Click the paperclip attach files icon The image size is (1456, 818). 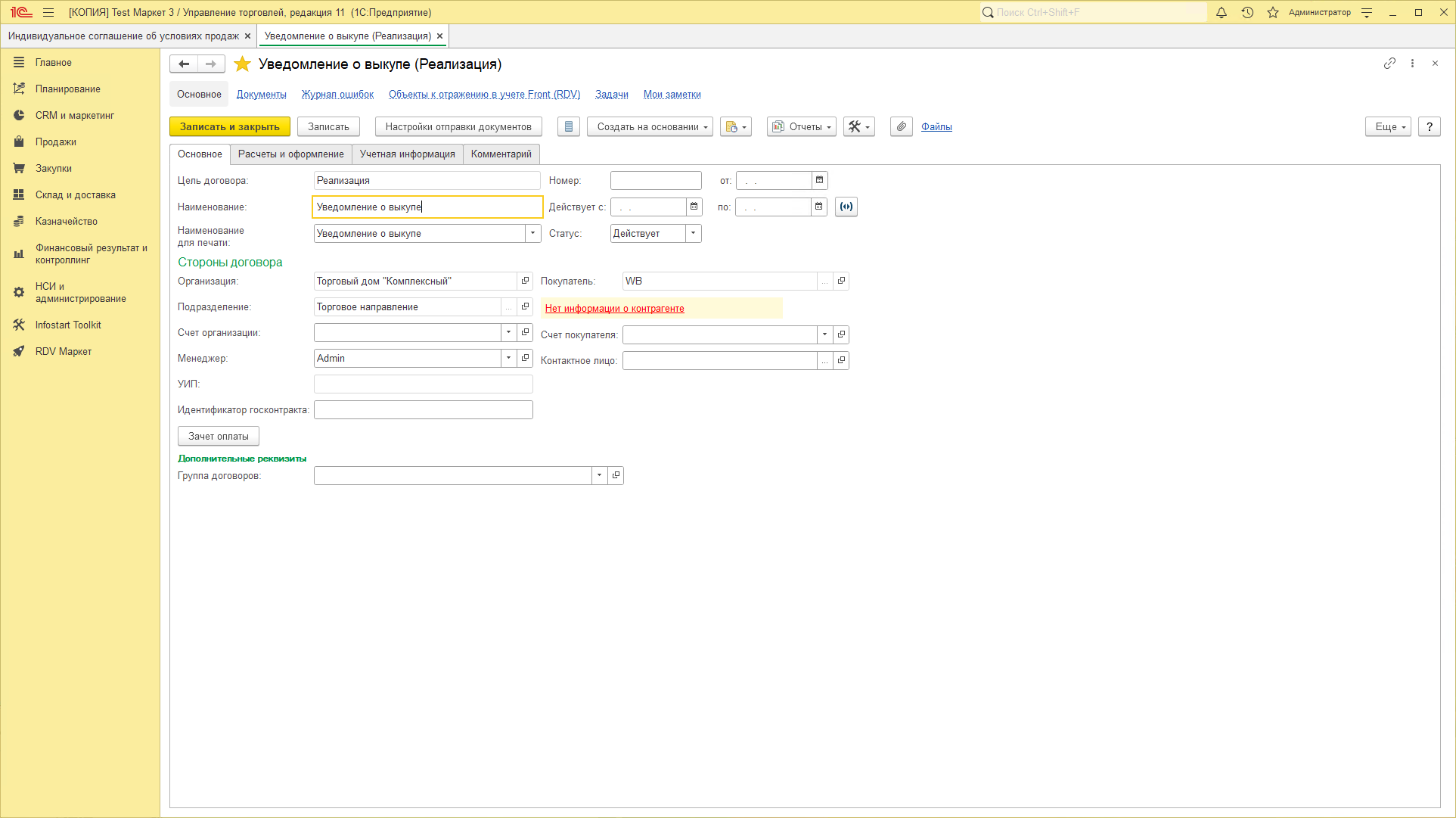click(x=901, y=127)
